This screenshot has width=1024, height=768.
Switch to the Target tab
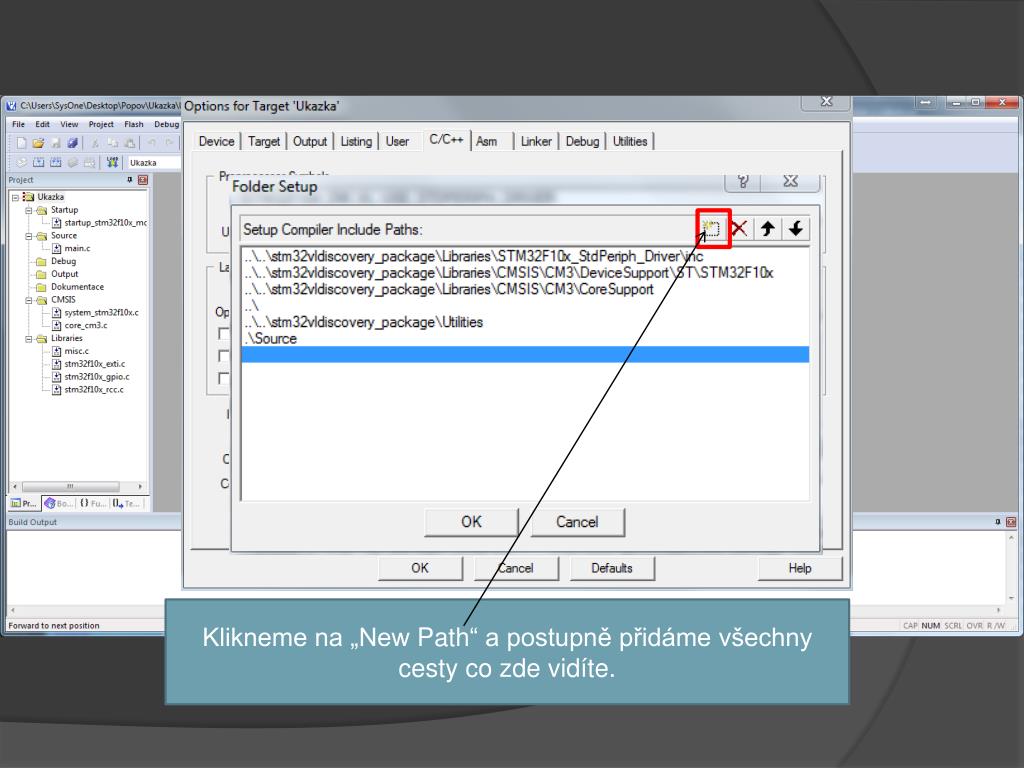point(264,142)
